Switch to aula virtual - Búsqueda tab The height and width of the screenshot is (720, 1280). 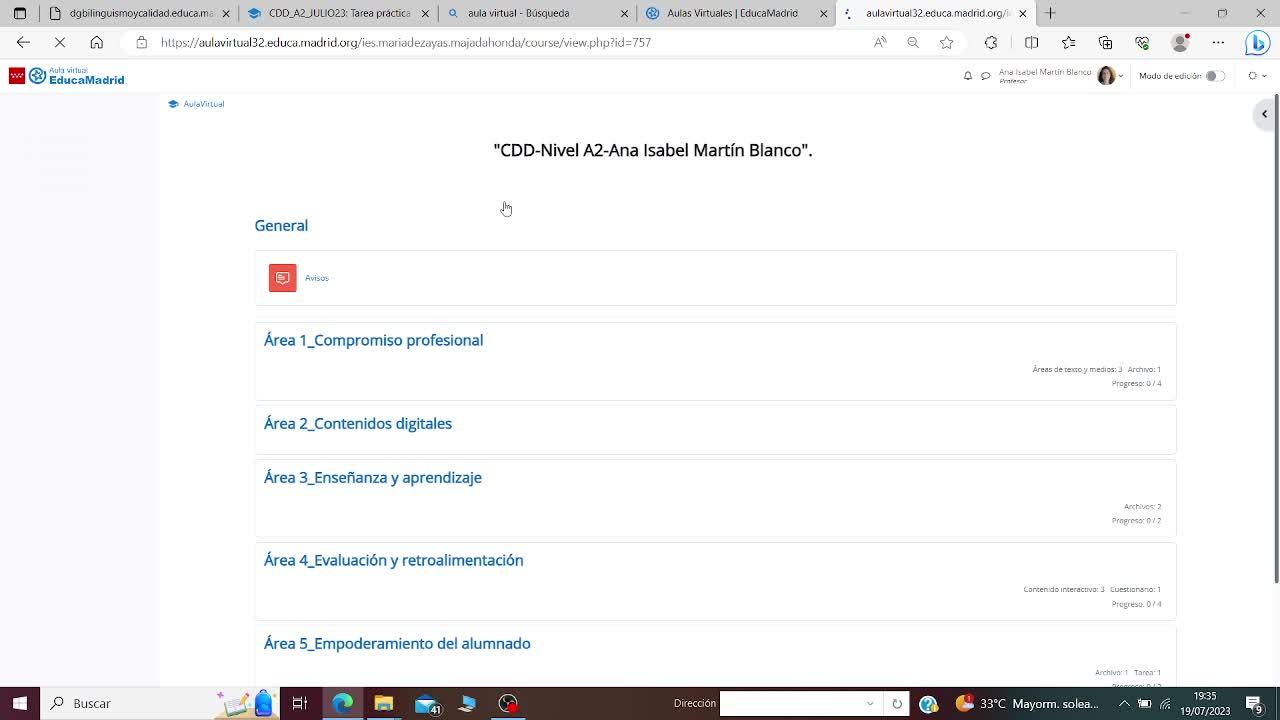click(537, 13)
